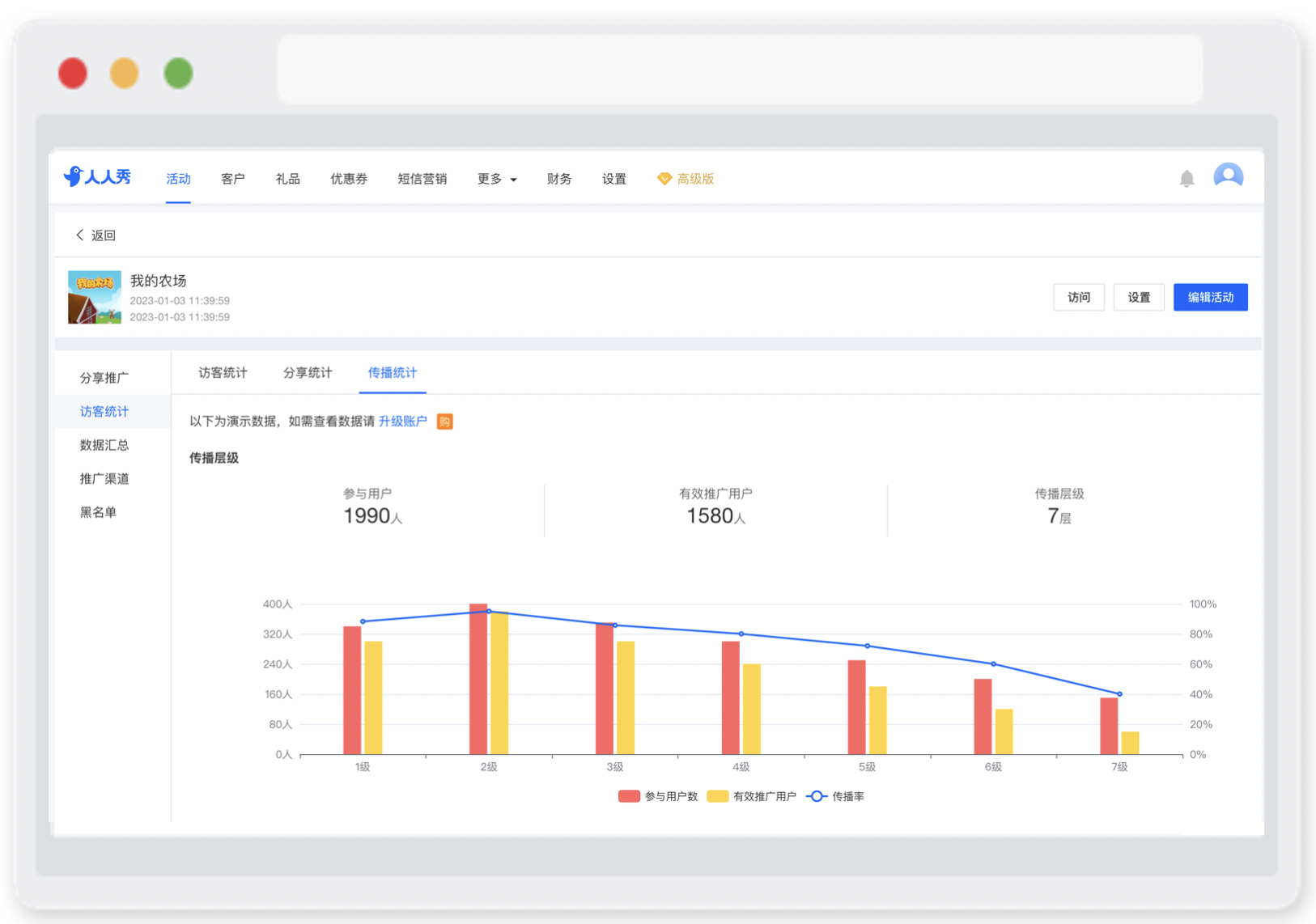
Task: Switch to the 访客统计 tab
Action: (x=223, y=373)
